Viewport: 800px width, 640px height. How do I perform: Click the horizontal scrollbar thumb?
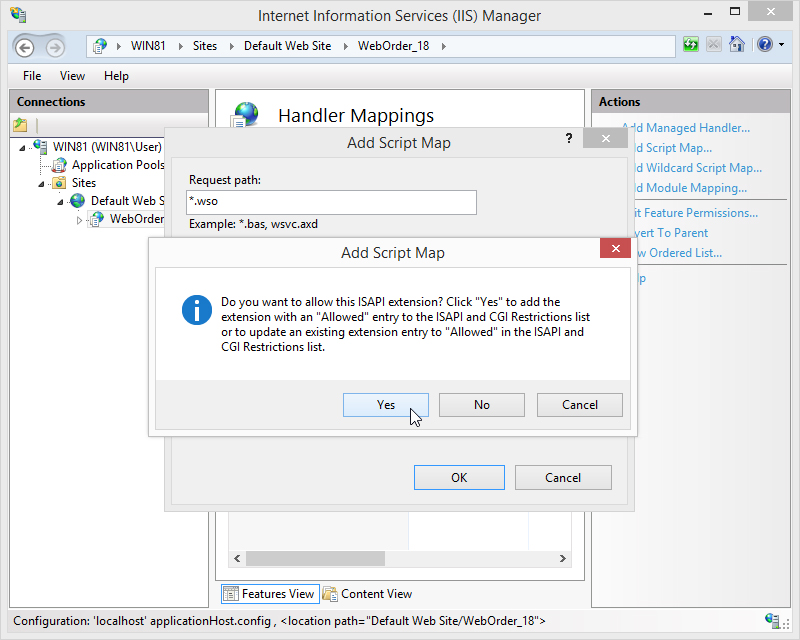click(x=315, y=558)
